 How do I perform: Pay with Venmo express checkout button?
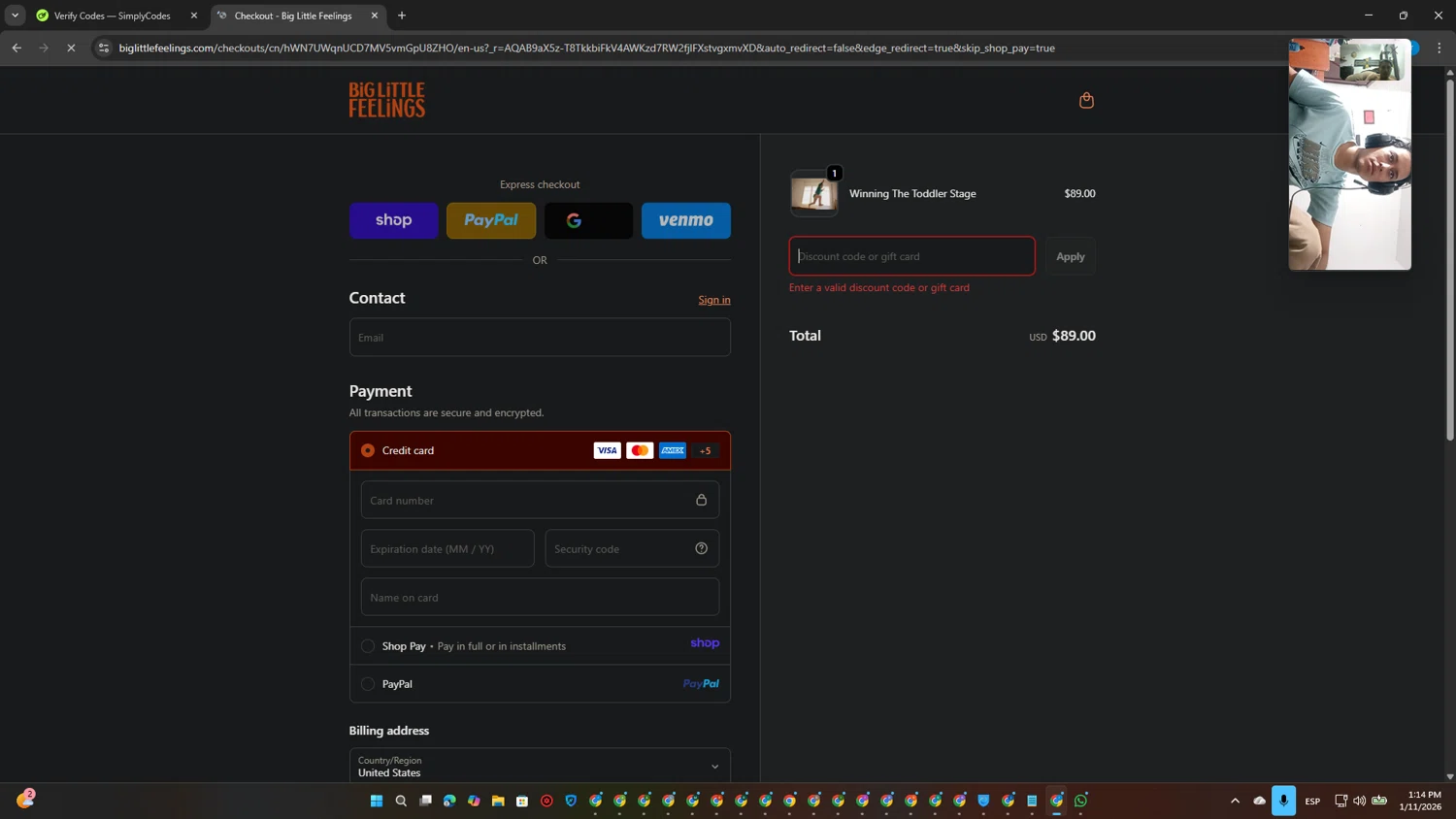pyautogui.click(x=686, y=220)
